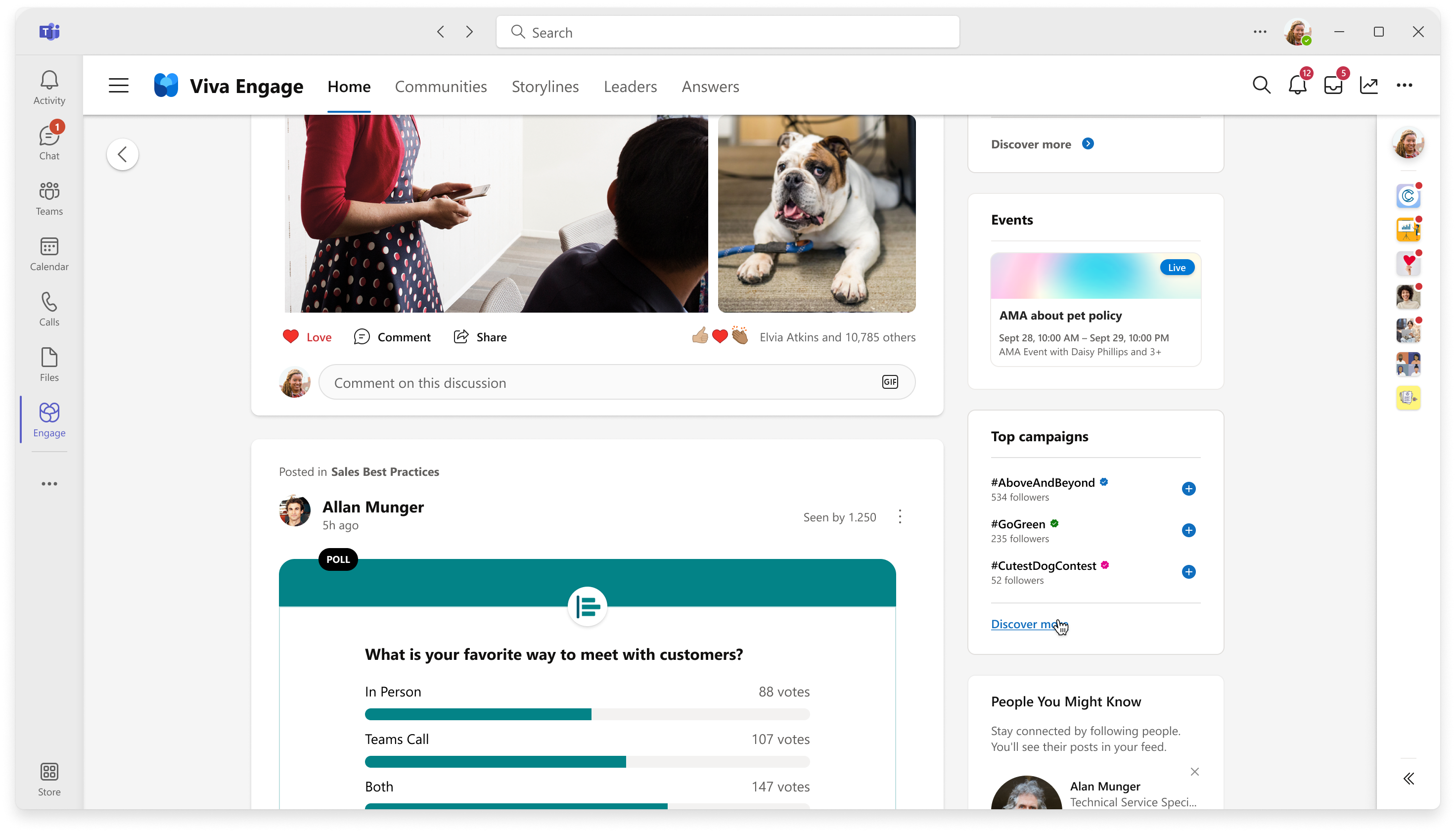Click Discover more under Top campaigns

point(1030,623)
